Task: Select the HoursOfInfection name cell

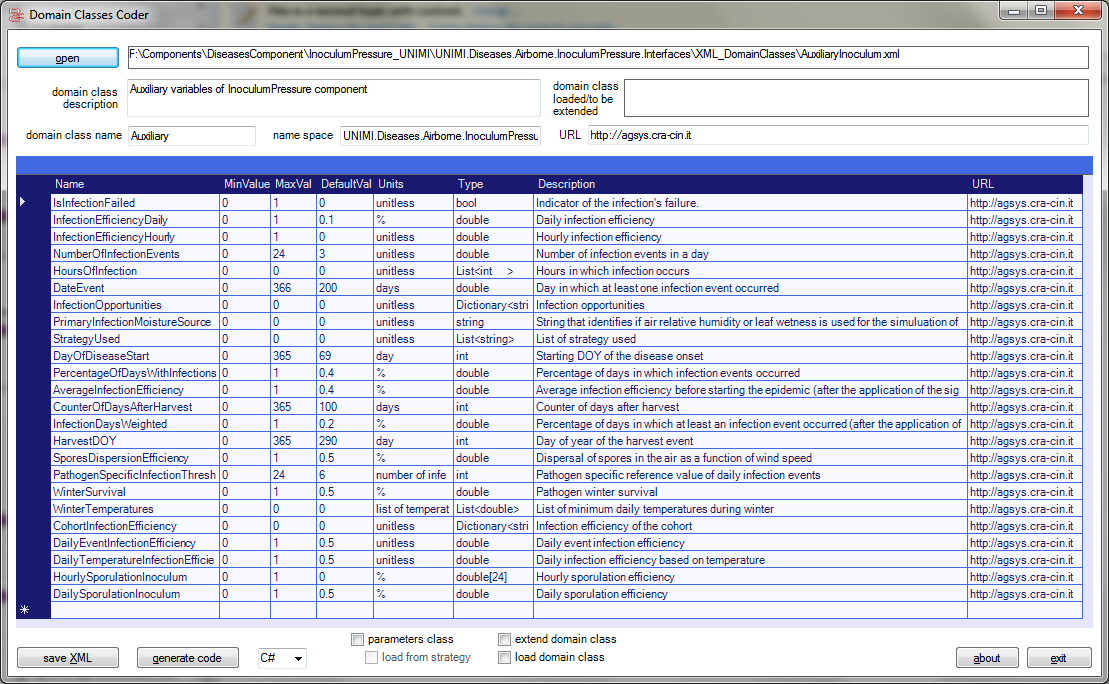Action: [135, 271]
